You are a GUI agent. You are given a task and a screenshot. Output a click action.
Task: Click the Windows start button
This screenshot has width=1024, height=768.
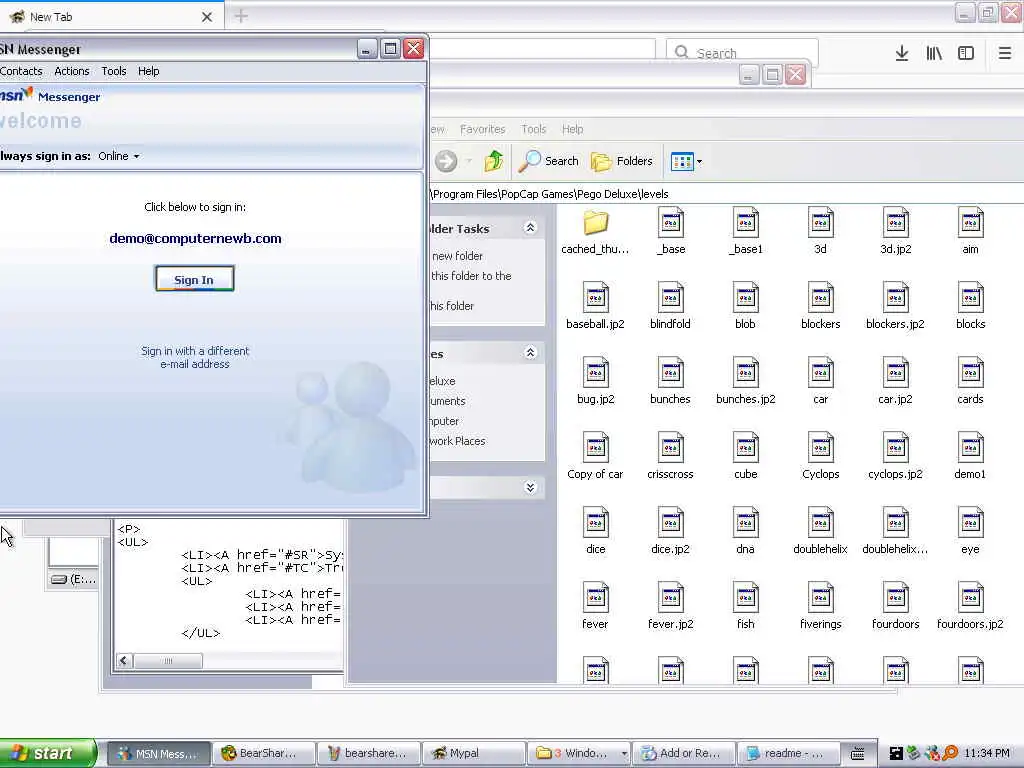(x=47, y=753)
